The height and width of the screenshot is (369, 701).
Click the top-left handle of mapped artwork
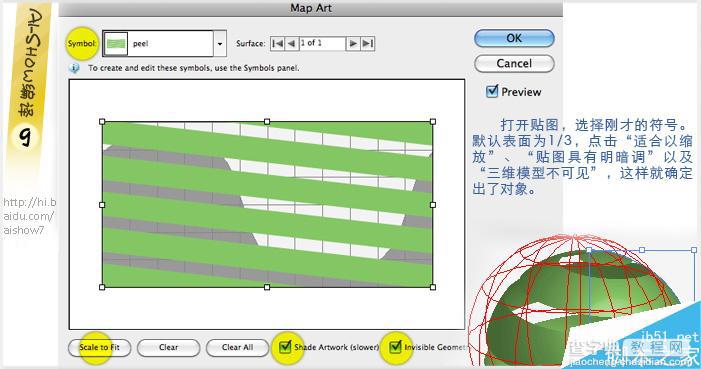pos(102,122)
